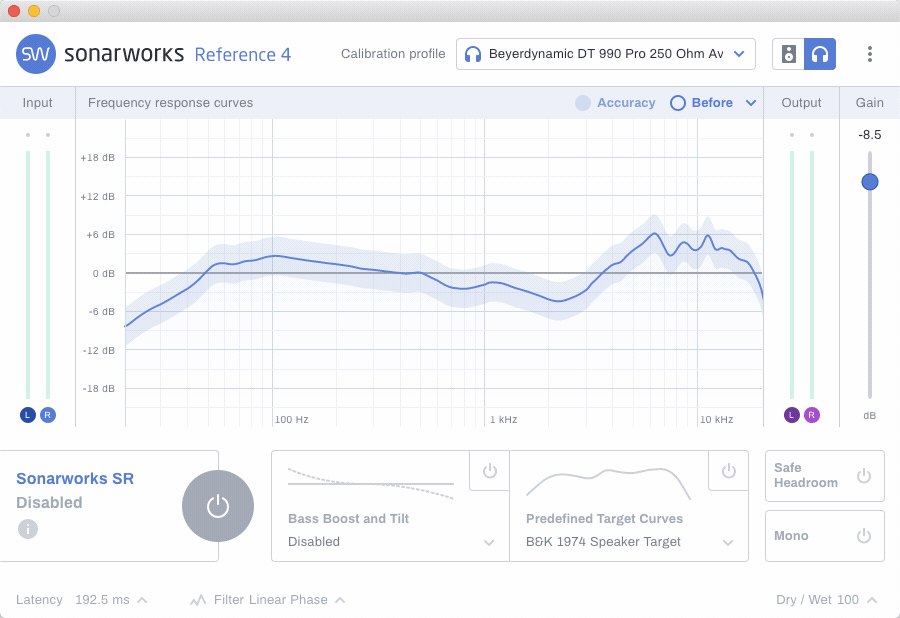The height and width of the screenshot is (618, 900).
Task: Click the headphone icon in the calibration profile box
Action: (x=472, y=54)
